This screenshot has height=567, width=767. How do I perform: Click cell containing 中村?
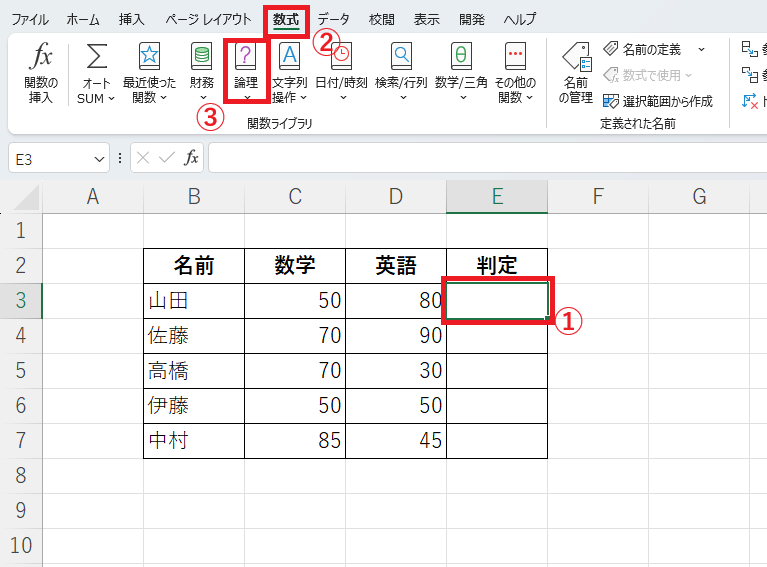tap(194, 441)
